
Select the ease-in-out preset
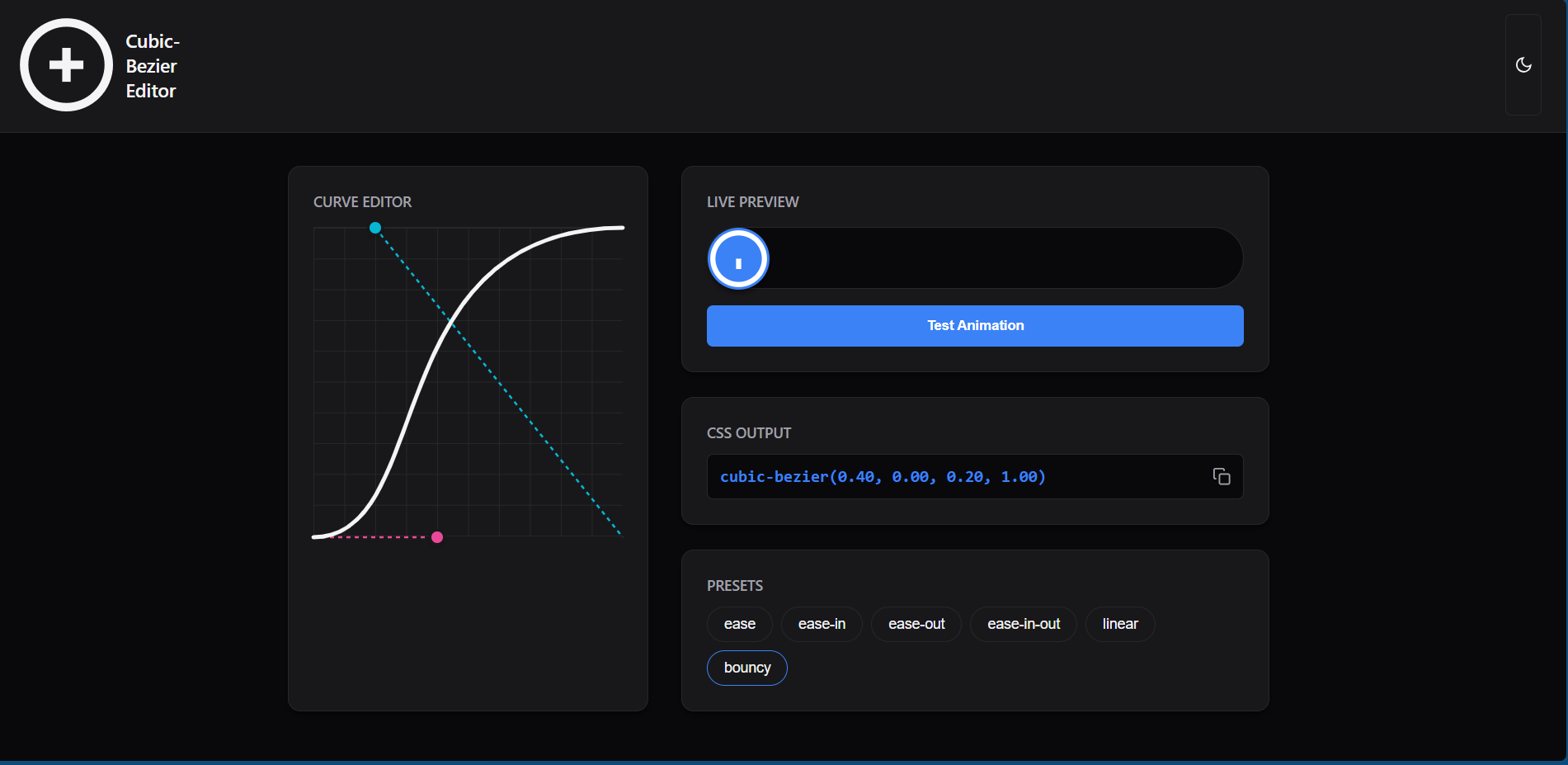1024,624
